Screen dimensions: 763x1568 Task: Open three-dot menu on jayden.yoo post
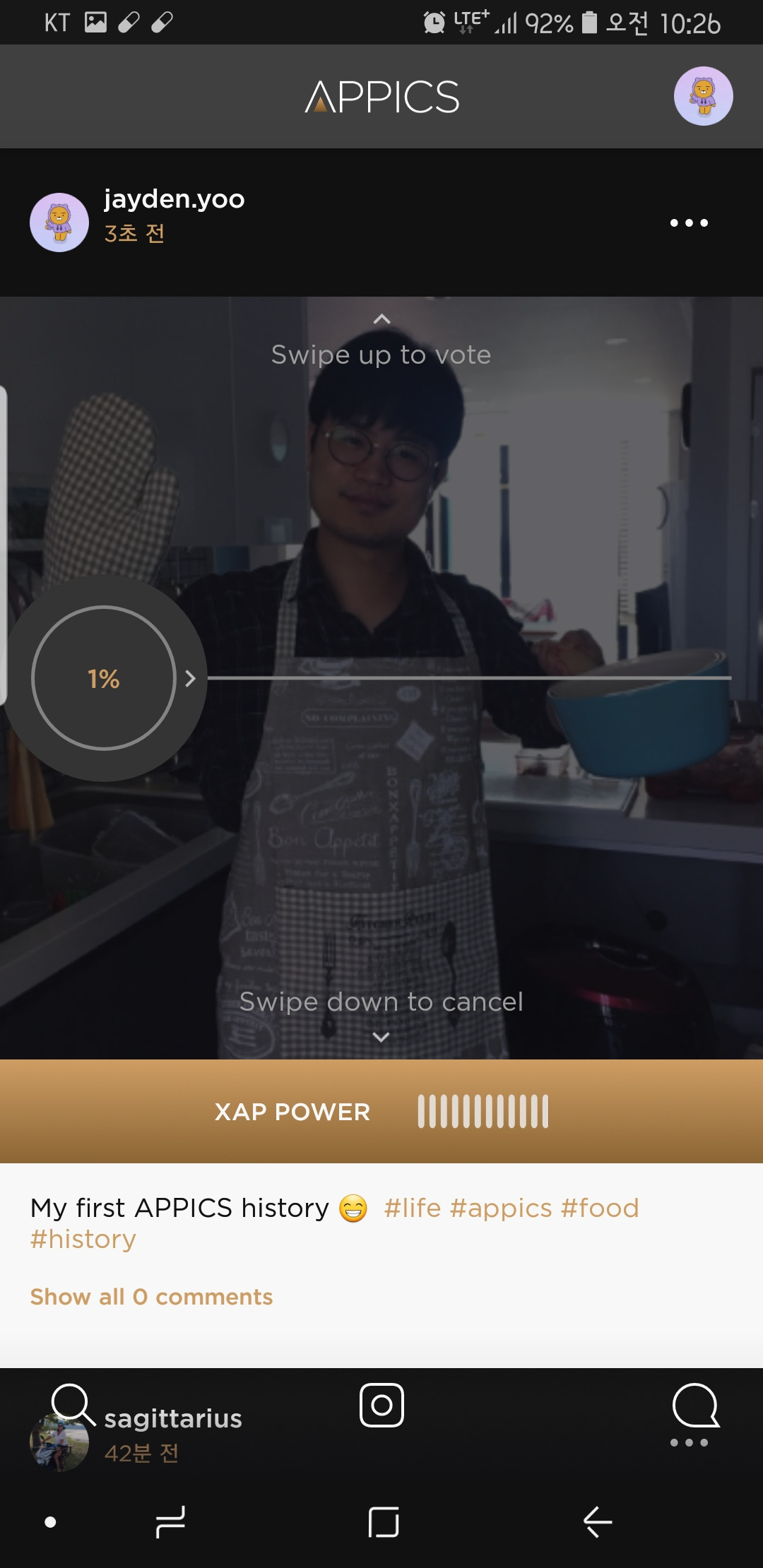(x=689, y=222)
